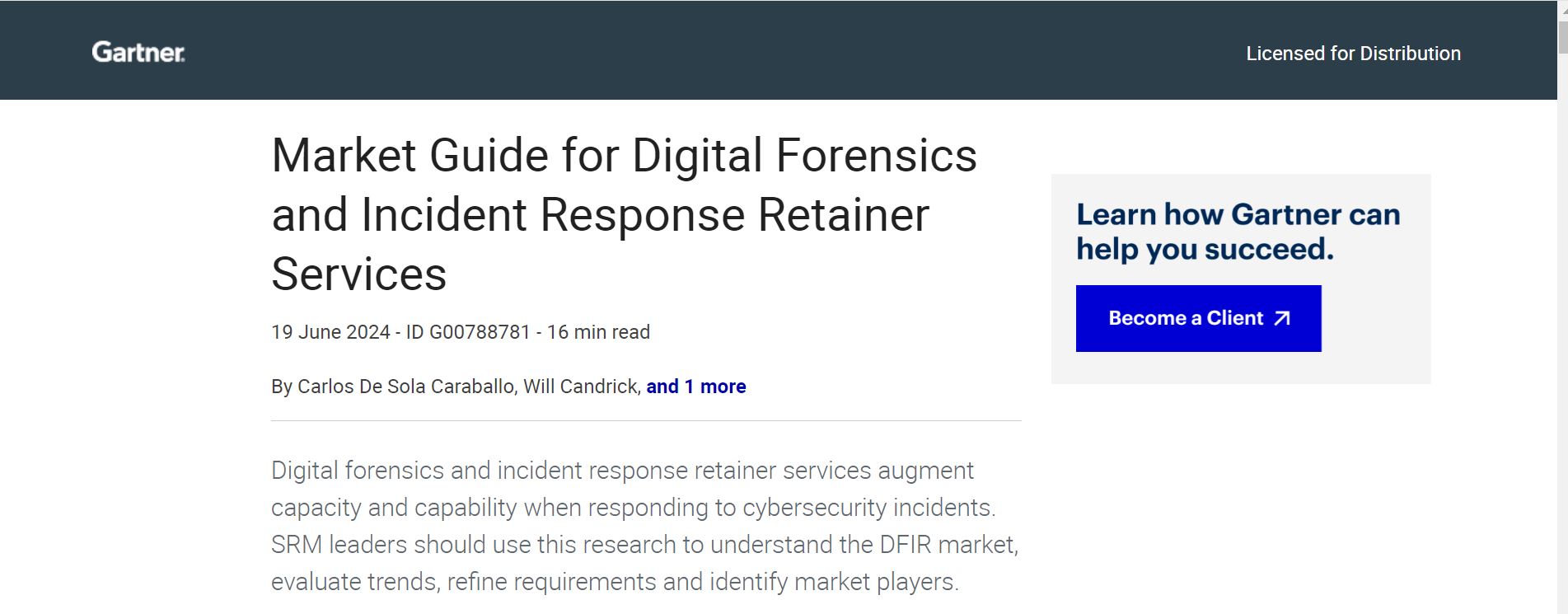Click 'Digital Forensics' in the title heading
The width and height of the screenshot is (1568, 614).
(804, 155)
